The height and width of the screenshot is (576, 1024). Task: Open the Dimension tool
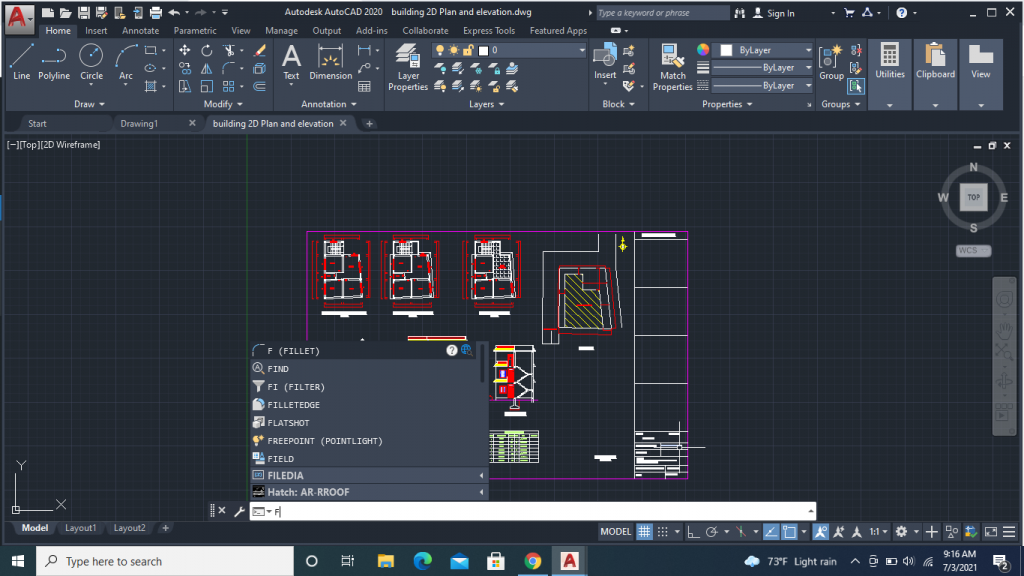(330, 60)
